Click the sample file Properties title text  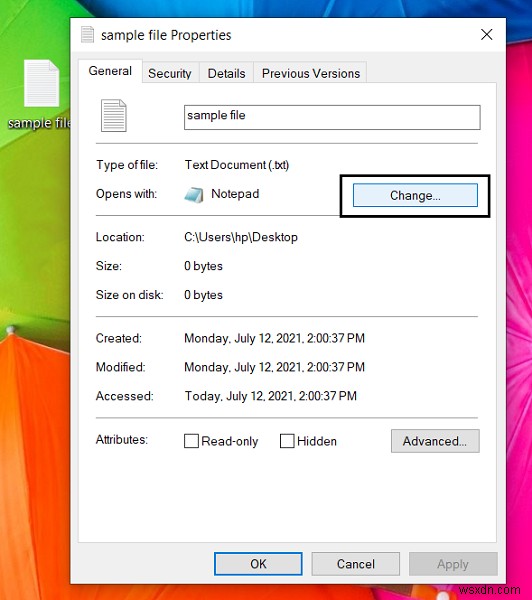pos(166,35)
